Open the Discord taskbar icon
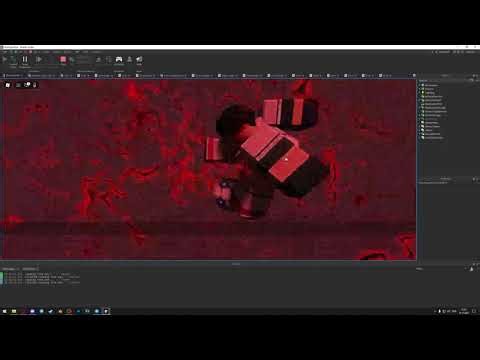Screen dimensions: 480x360 (32, 311)
